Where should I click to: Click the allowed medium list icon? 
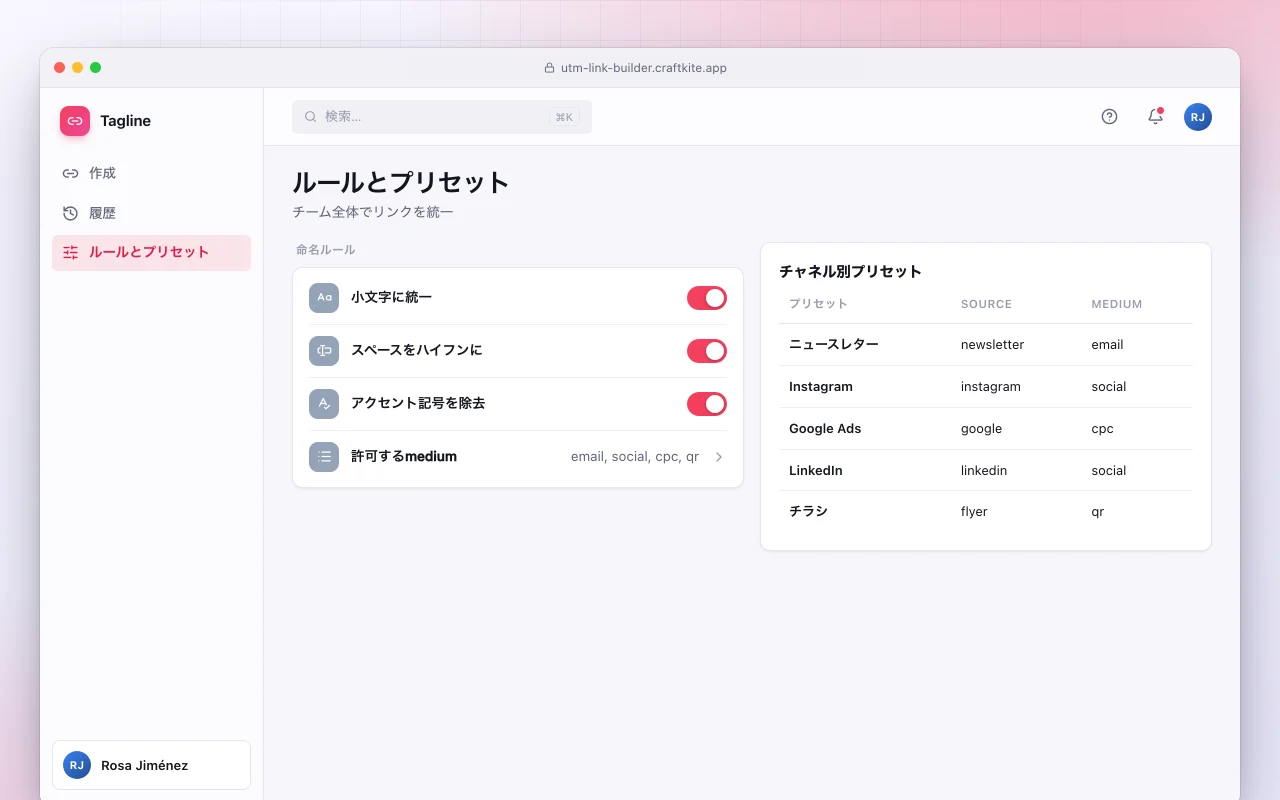click(324, 457)
